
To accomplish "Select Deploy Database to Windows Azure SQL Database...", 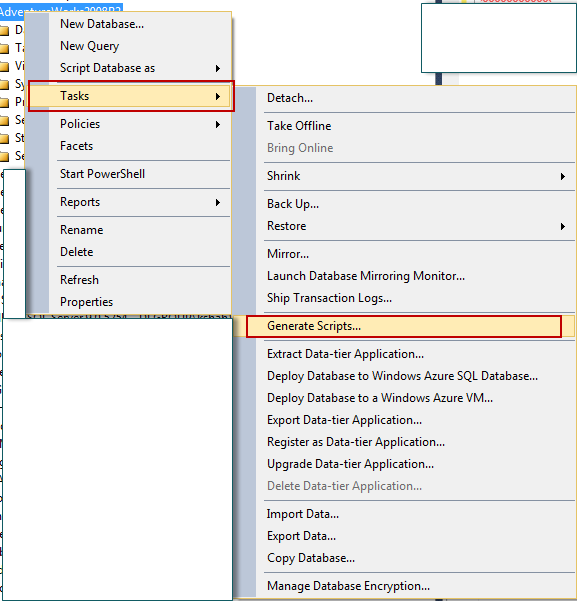I will tap(402, 376).
